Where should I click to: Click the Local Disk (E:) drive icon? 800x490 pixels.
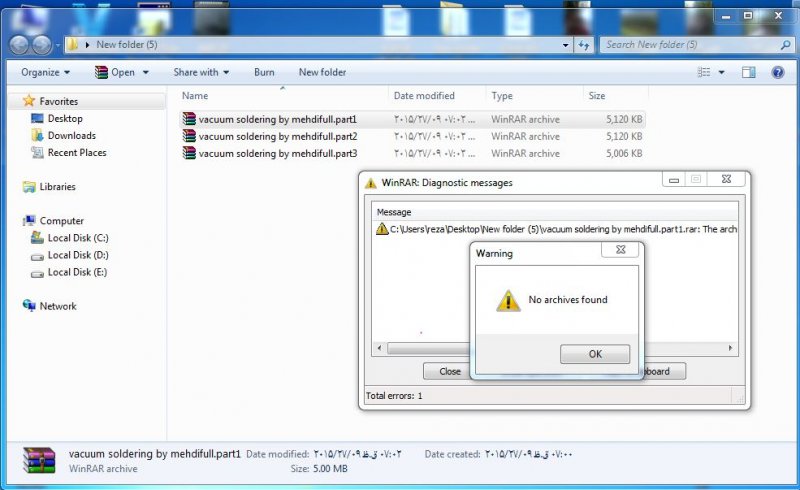pos(37,274)
